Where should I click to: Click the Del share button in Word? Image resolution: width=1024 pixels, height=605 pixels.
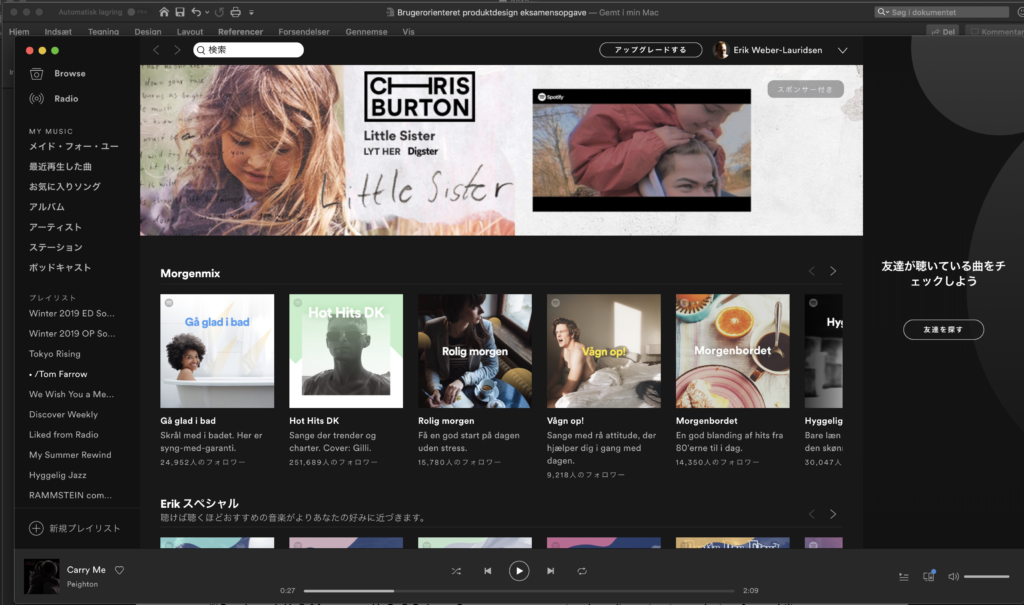coord(943,31)
